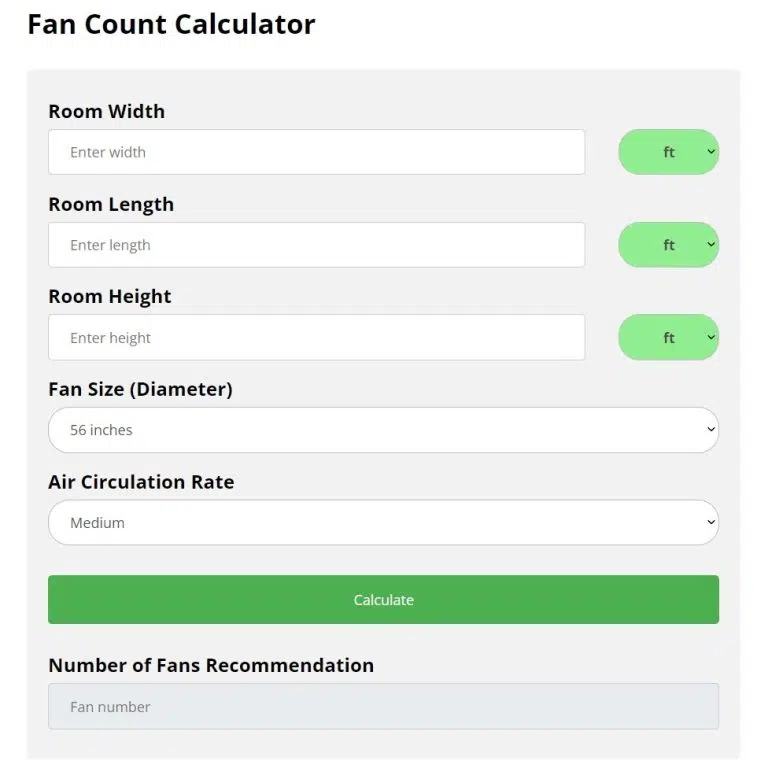Focus the Room Height input field
The image size is (768, 768).
click(x=316, y=338)
